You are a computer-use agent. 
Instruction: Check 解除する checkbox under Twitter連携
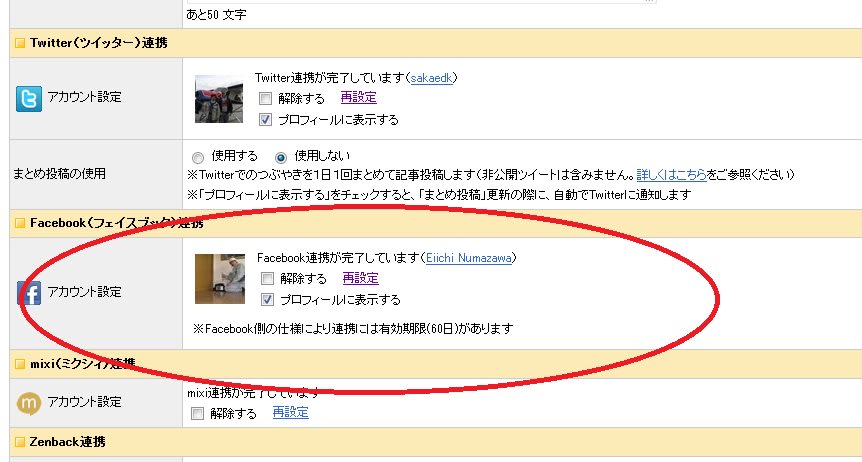pos(266,99)
